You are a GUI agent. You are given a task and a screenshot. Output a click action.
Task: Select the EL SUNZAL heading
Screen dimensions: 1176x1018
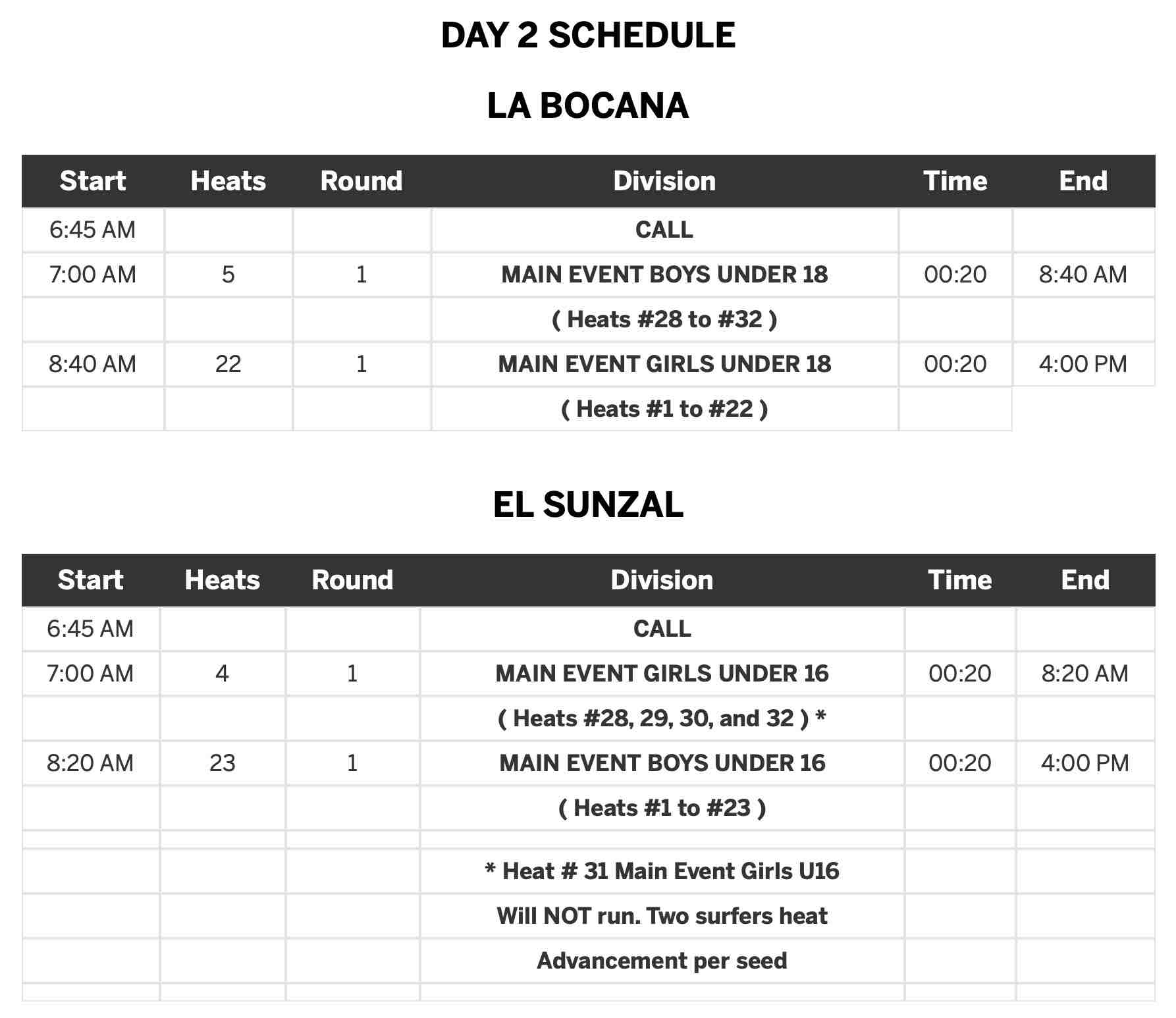588,505
